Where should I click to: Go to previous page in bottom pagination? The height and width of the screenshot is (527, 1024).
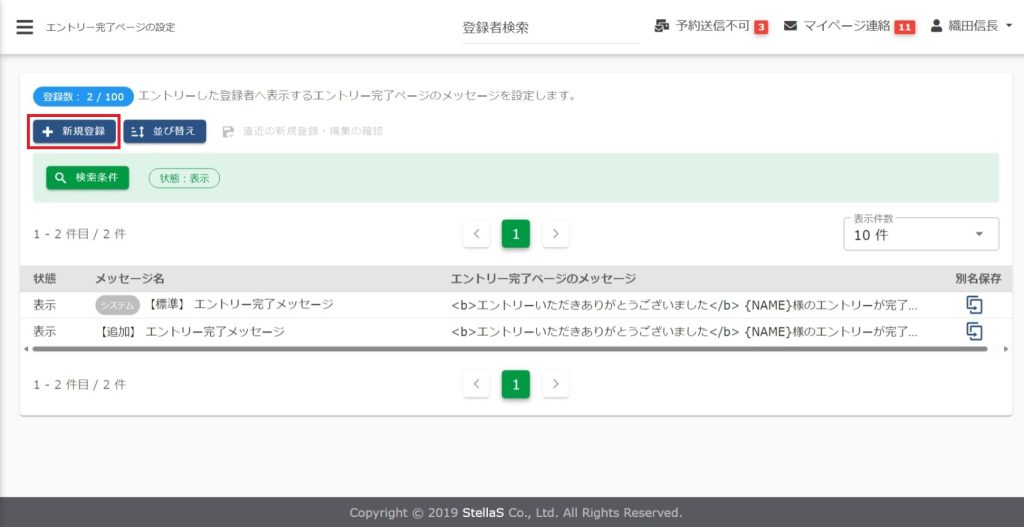click(476, 384)
